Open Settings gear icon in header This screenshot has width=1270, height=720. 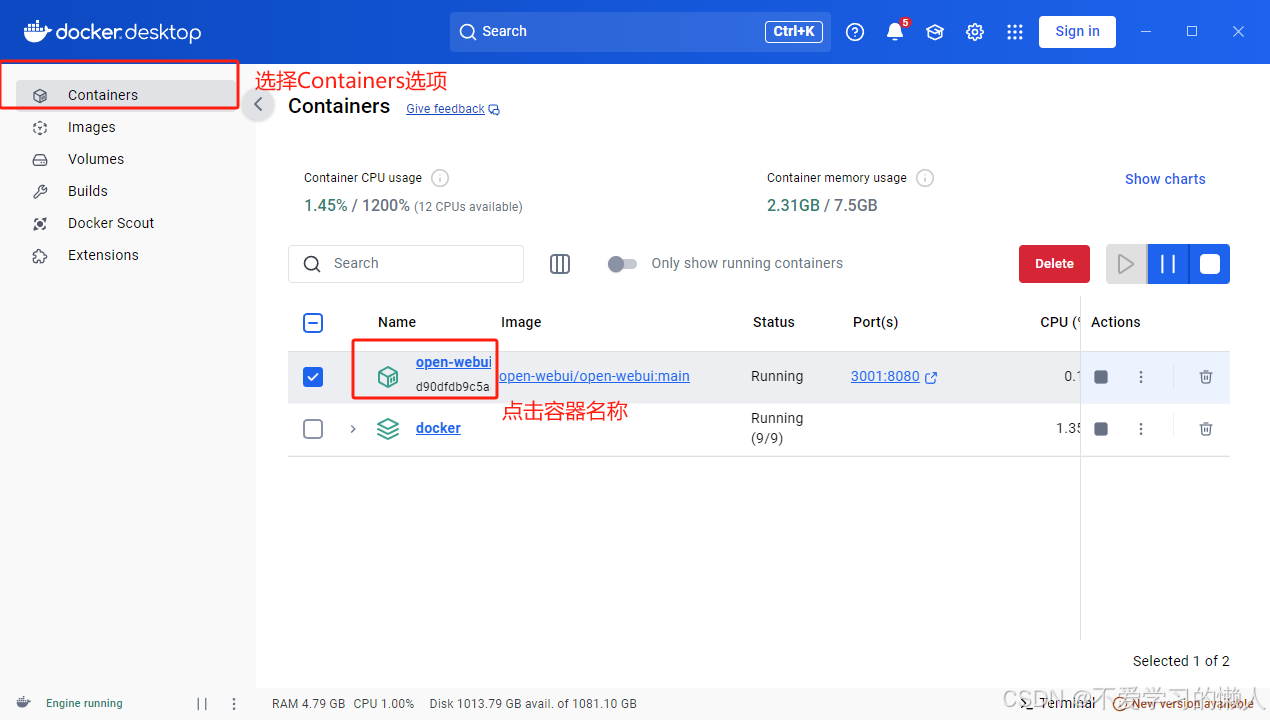click(x=975, y=32)
